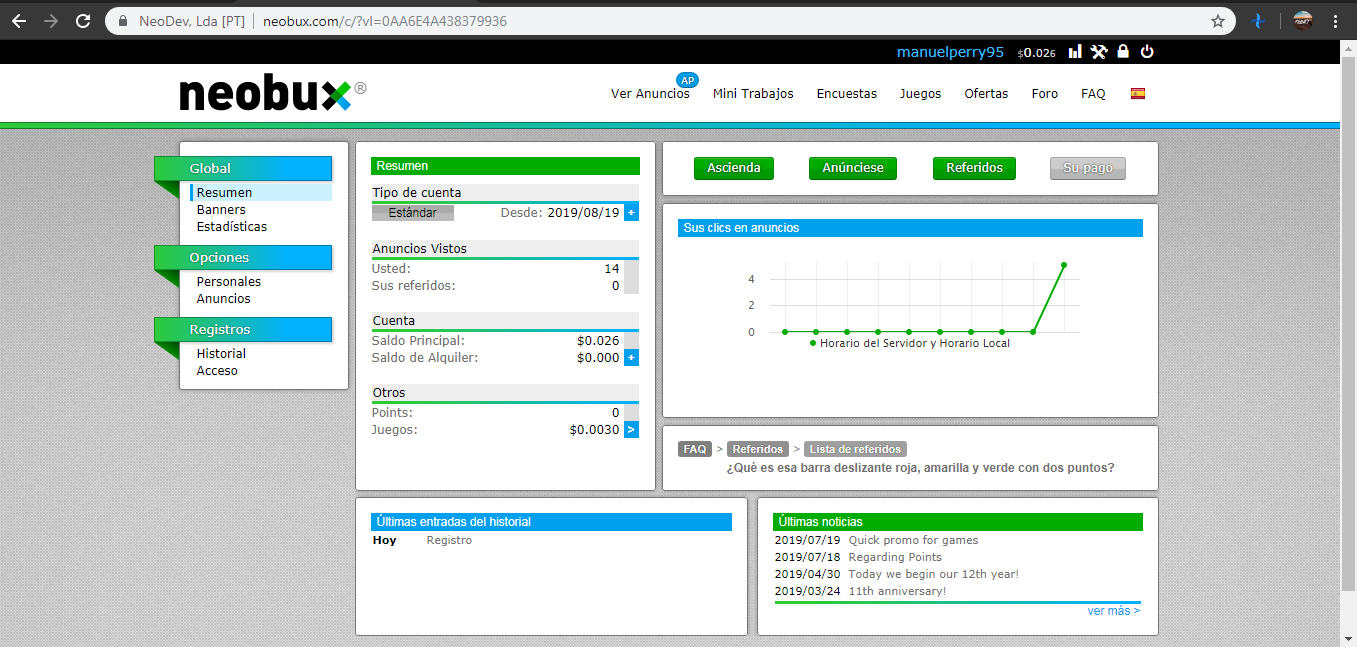Image resolution: width=1357 pixels, height=647 pixels.
Task: Click the gray Referidos breadcrumb tag
Action: 757,449
